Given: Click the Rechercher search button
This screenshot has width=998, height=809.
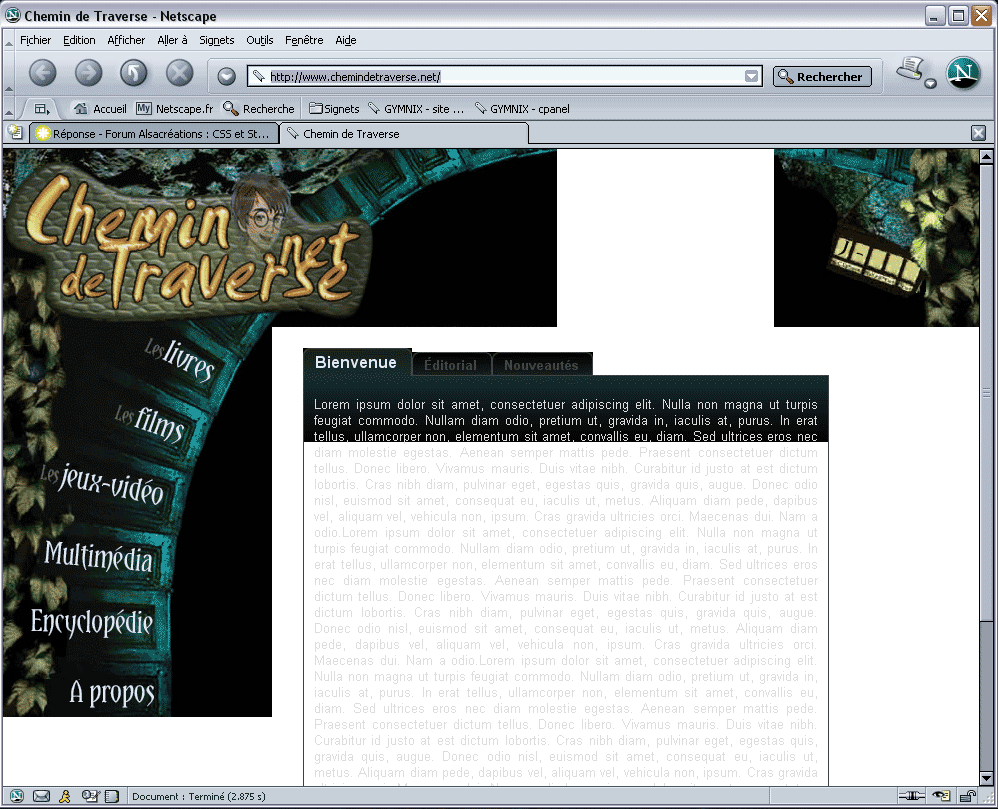Looking at the screenshot, I should (822, 76).
